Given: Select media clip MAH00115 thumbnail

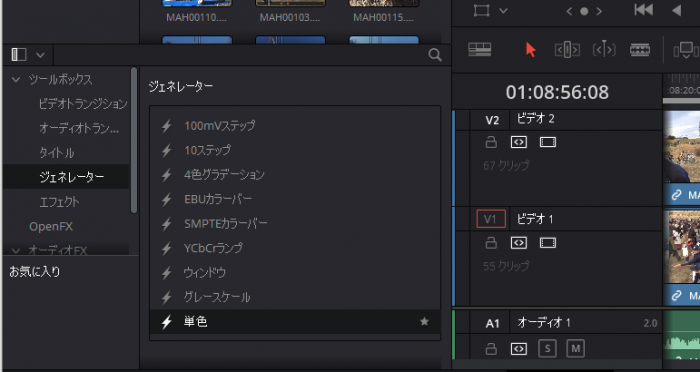Looking at the screenshot, I should (383, 3).
